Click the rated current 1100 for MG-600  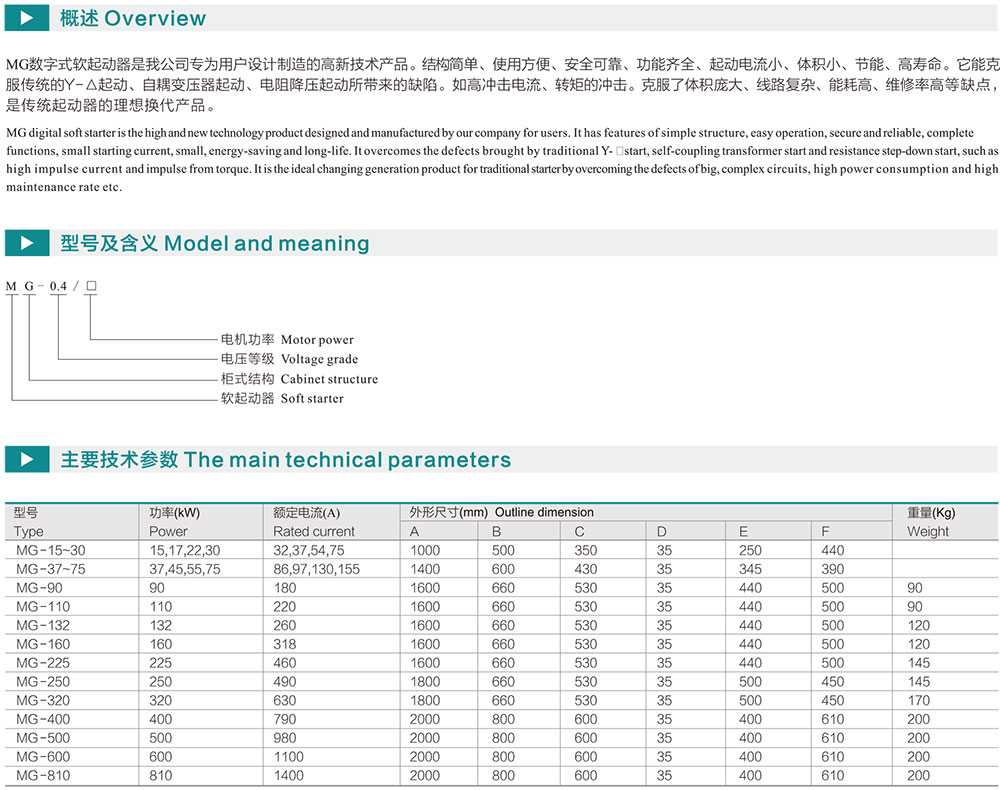click(290, 756)
